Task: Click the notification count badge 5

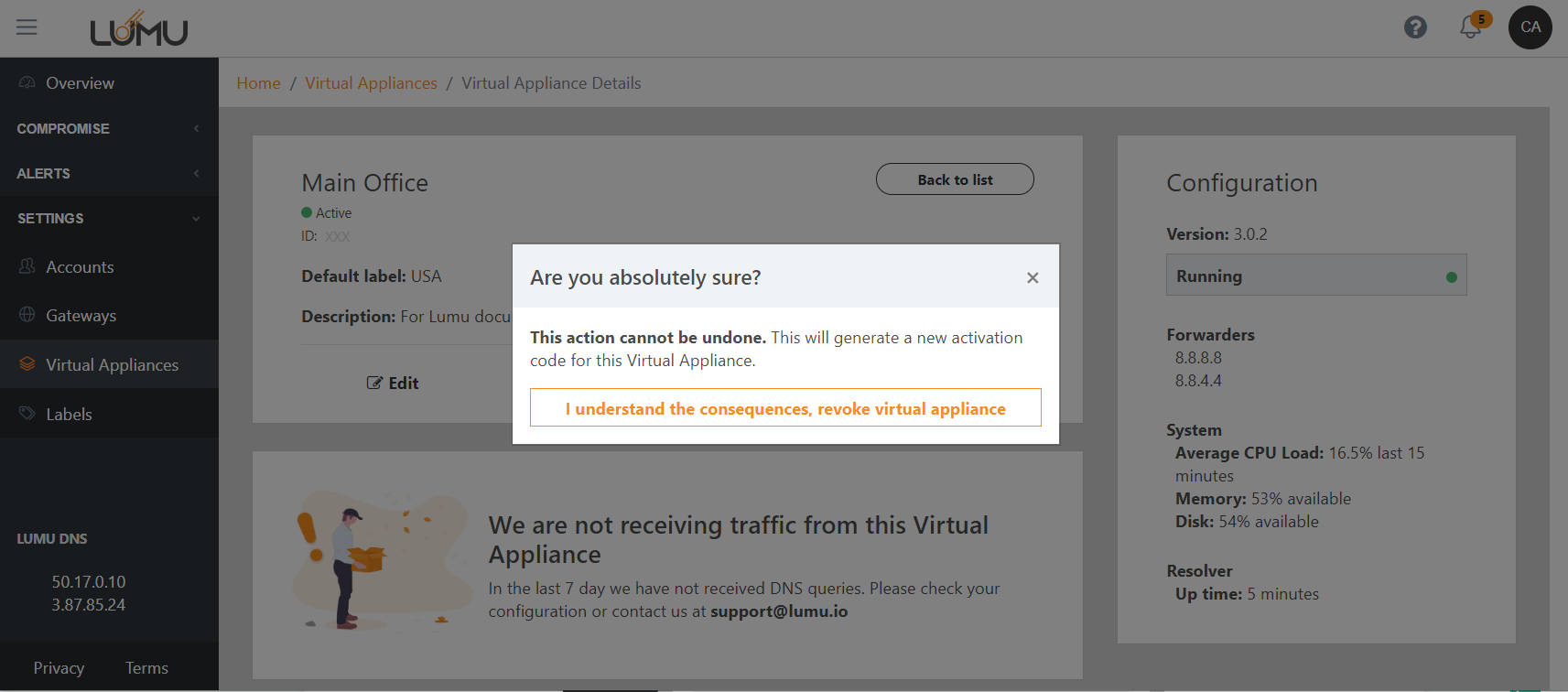Action: [x=1481, y=19]
